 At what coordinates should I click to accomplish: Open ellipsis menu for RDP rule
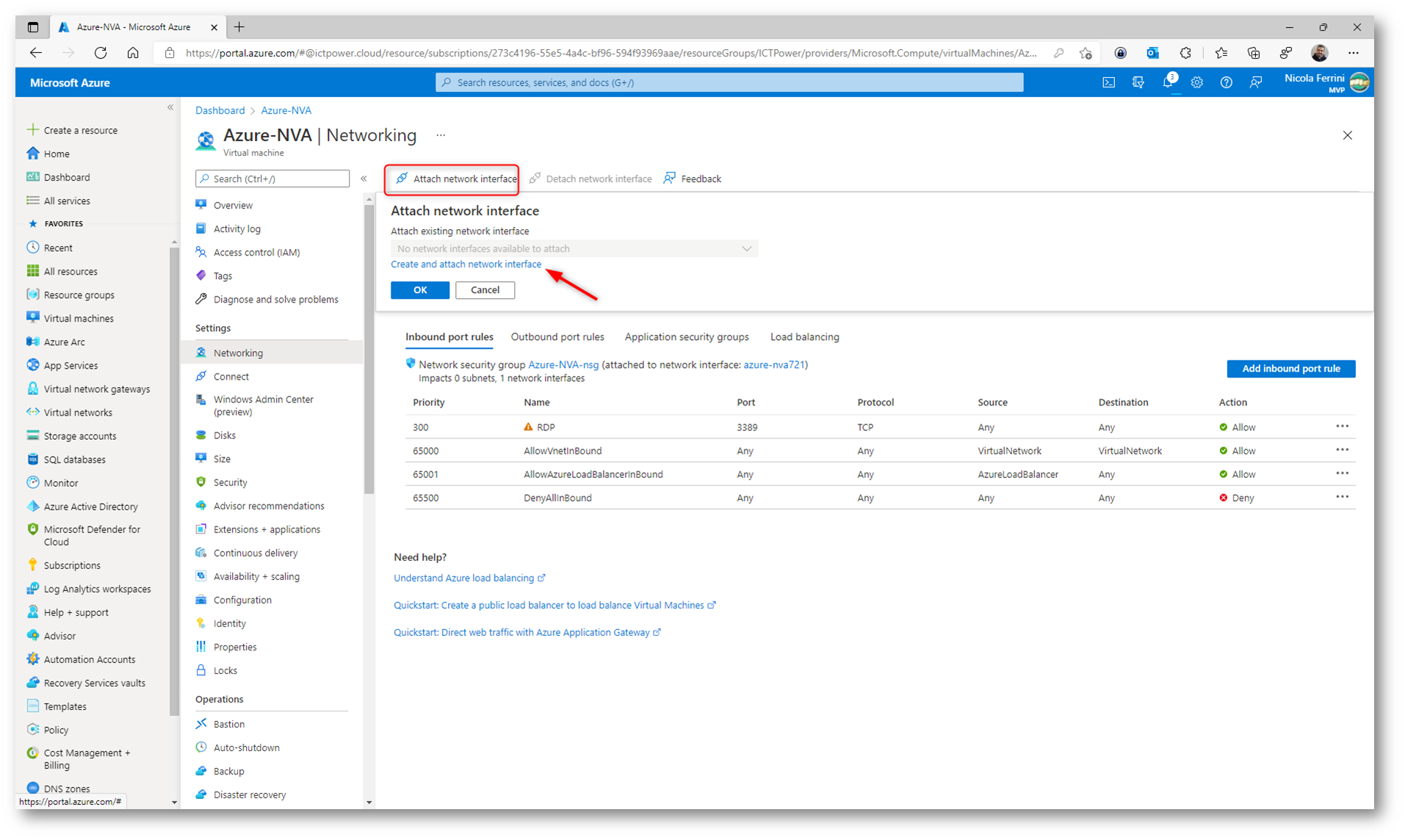[1342, 427]
